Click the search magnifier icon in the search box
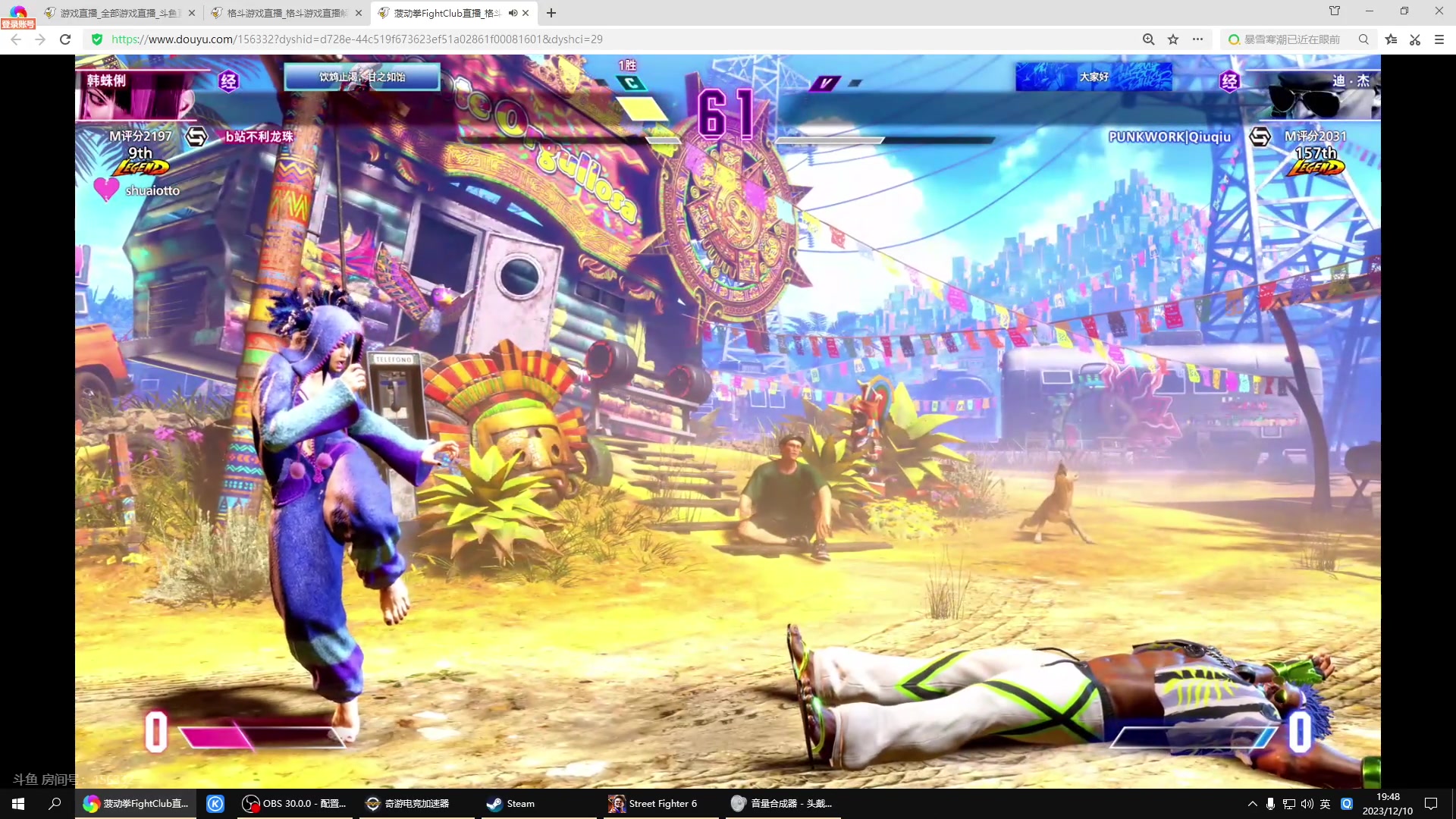This screenshot has height=819, width=1456. point(1363,39)
